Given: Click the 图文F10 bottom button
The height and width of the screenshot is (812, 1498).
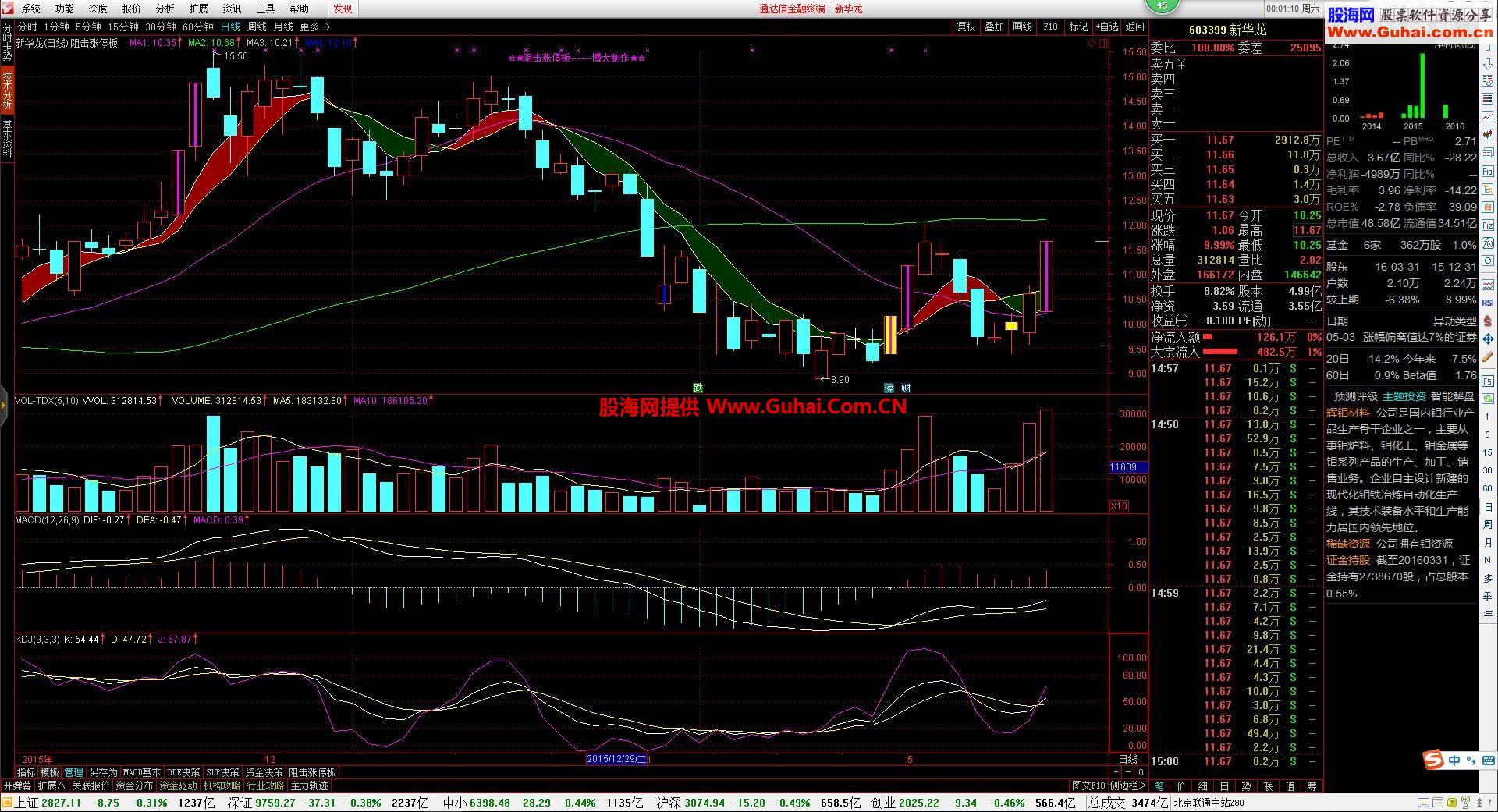Looking at the screenshot, I should 1088,785.
